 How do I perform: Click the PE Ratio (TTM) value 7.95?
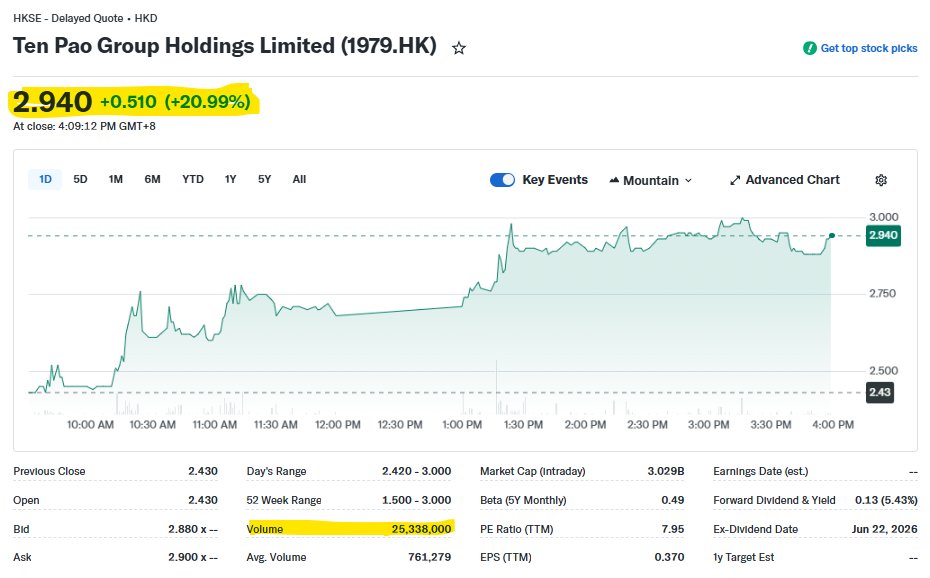673,529
